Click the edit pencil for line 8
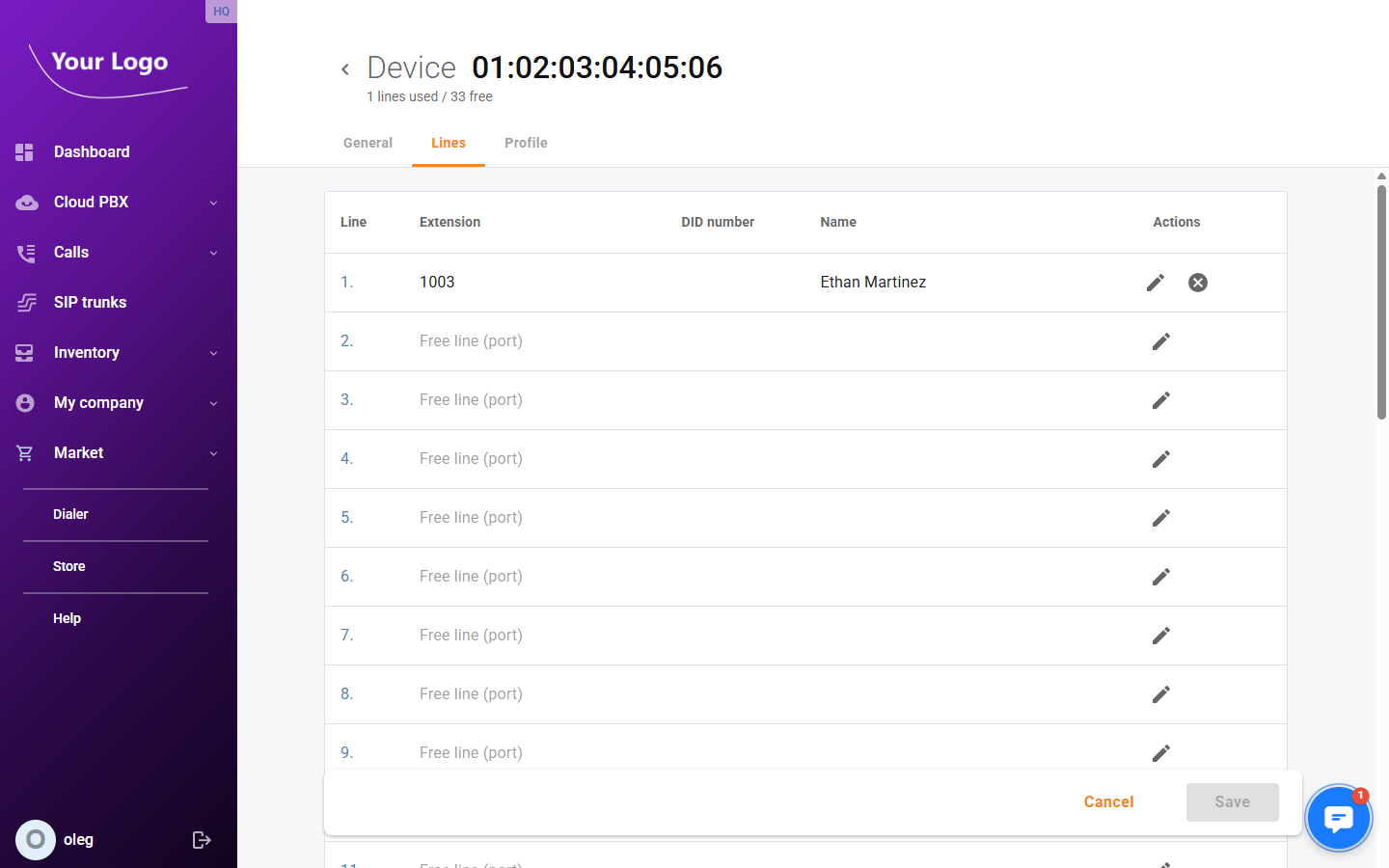Screen dimensions: 1389x868 point(1160,694)
